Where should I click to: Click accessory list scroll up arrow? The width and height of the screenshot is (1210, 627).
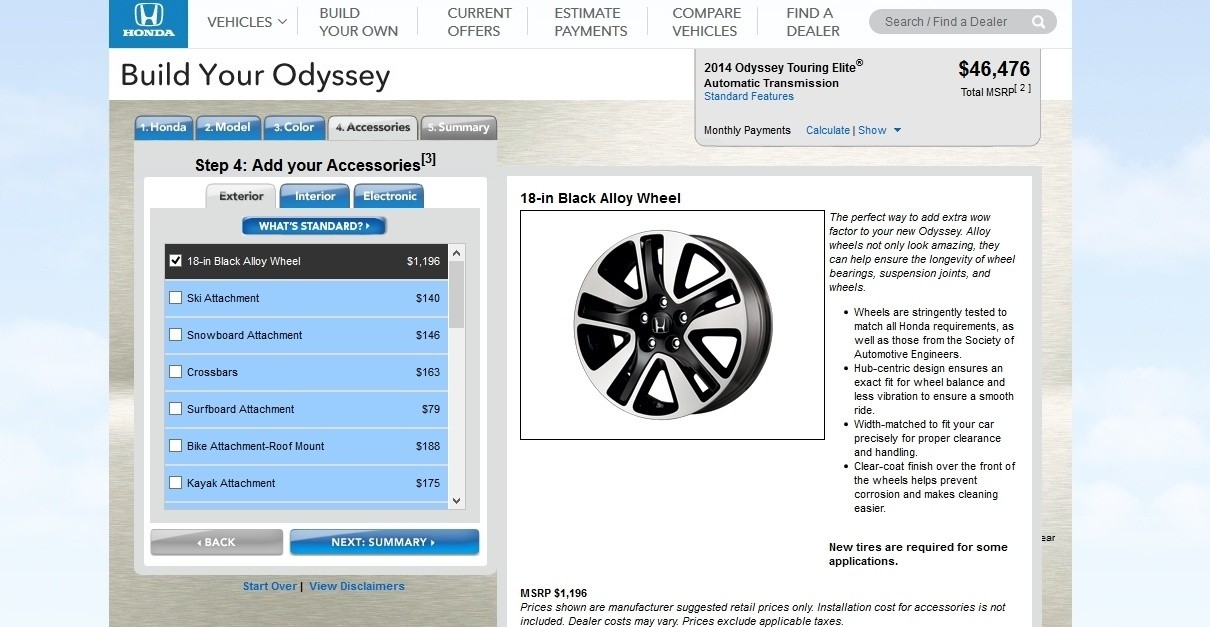[x=457, y=253]
